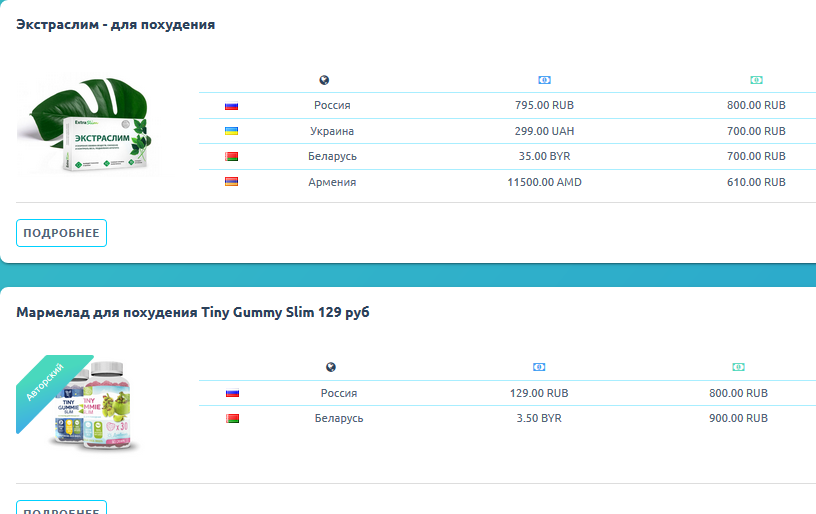Open ПОДРОБНЕЕ button under Экстраслим offer
Screen dimensions: 816x514
pyautogui.click(x=61, y=233)
